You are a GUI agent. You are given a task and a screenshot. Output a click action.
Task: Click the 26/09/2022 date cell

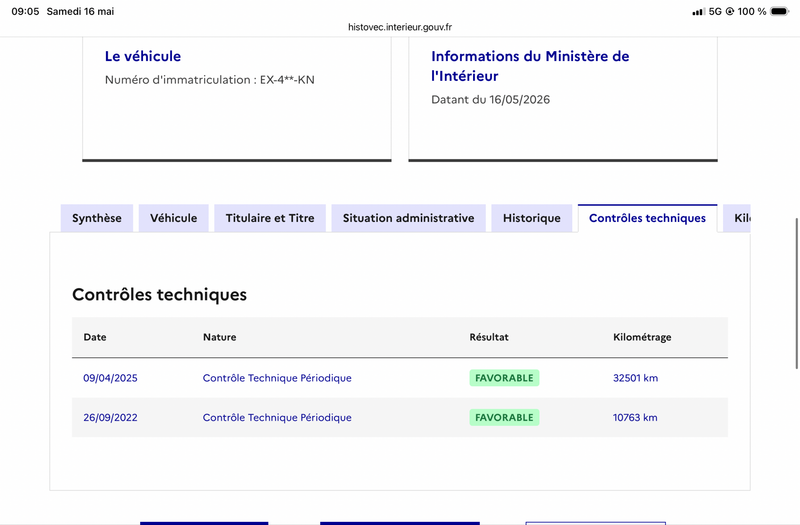[110, 417]
